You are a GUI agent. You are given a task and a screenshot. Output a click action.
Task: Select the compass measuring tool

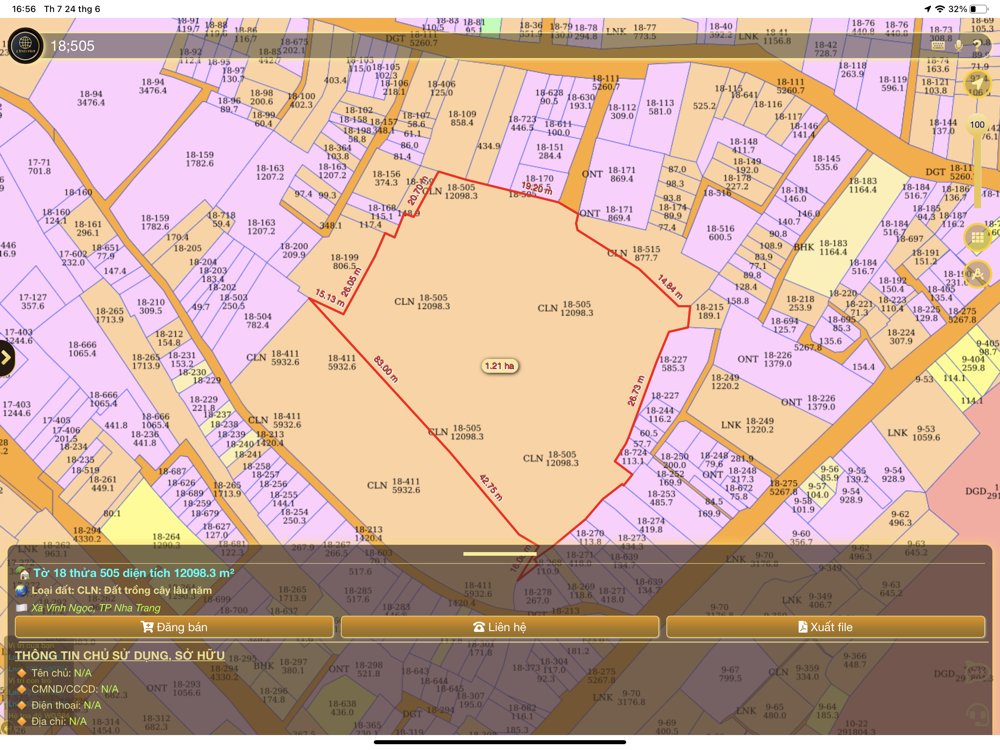coord(977,274)
